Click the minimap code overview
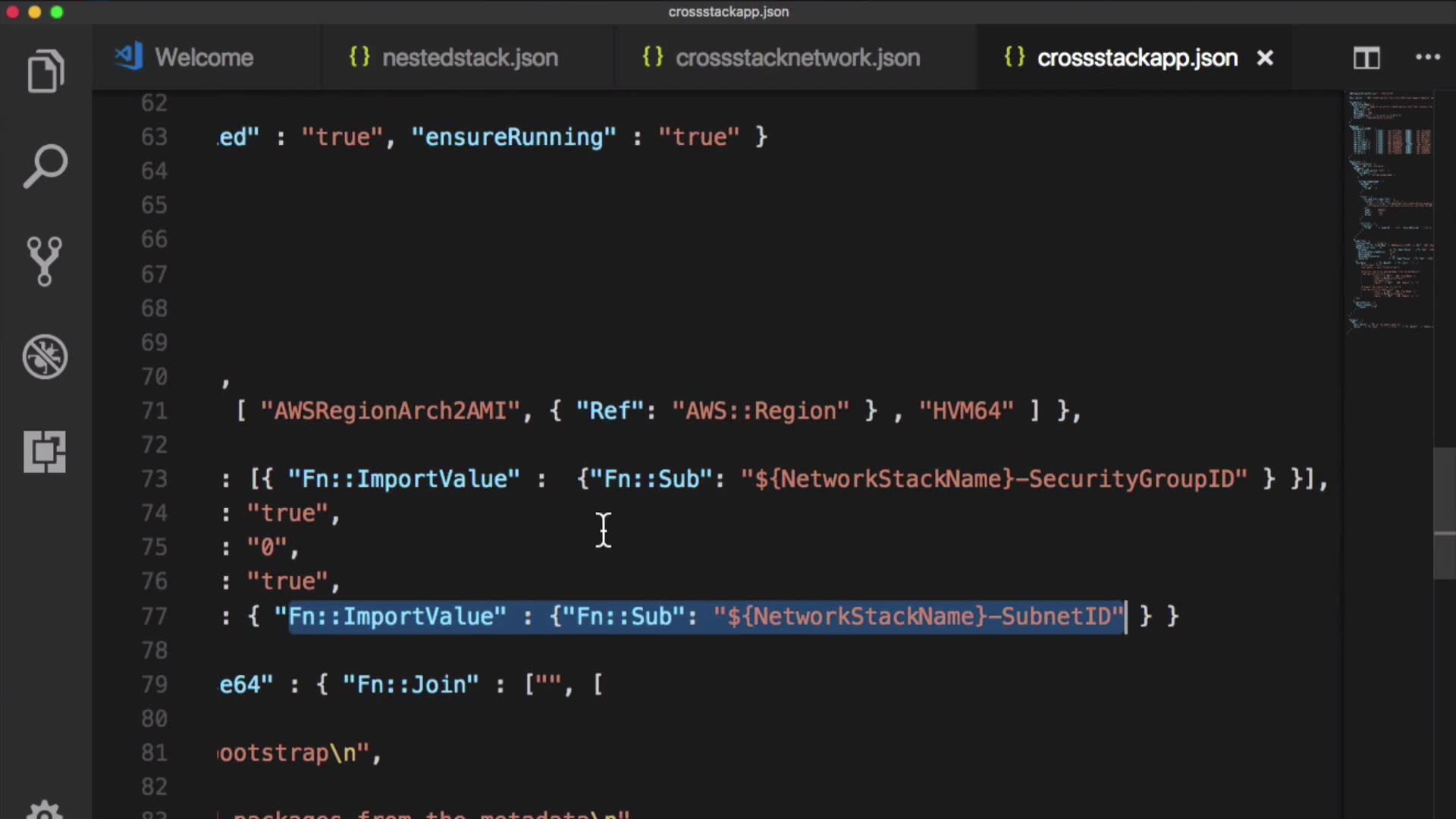1456x819 pixels. pos(1390,212)
